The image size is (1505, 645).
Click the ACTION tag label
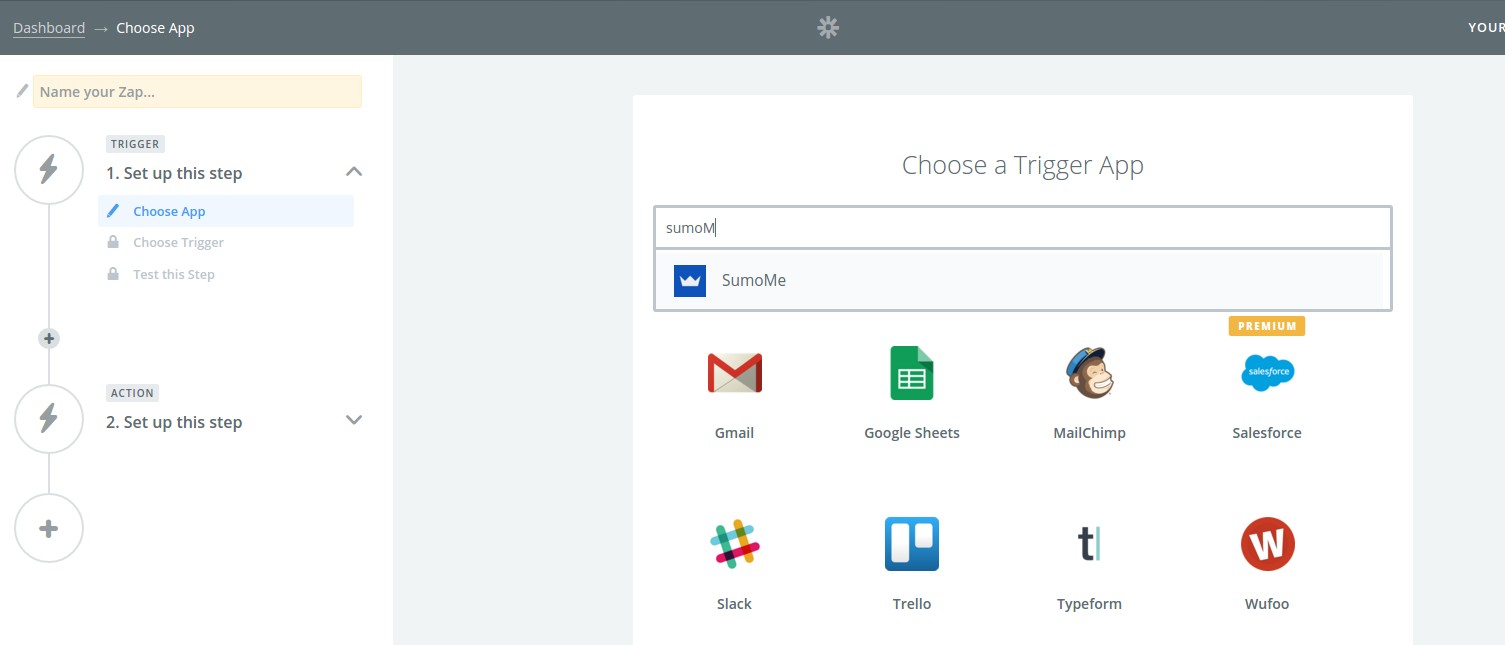(x=133, y=393)
